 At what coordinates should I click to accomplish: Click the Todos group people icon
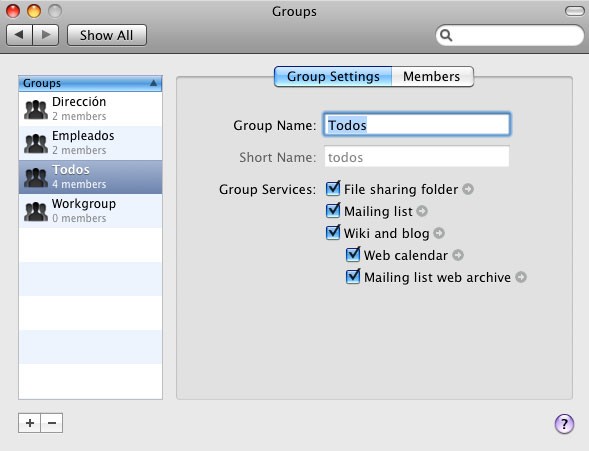(x=36, y=177)
